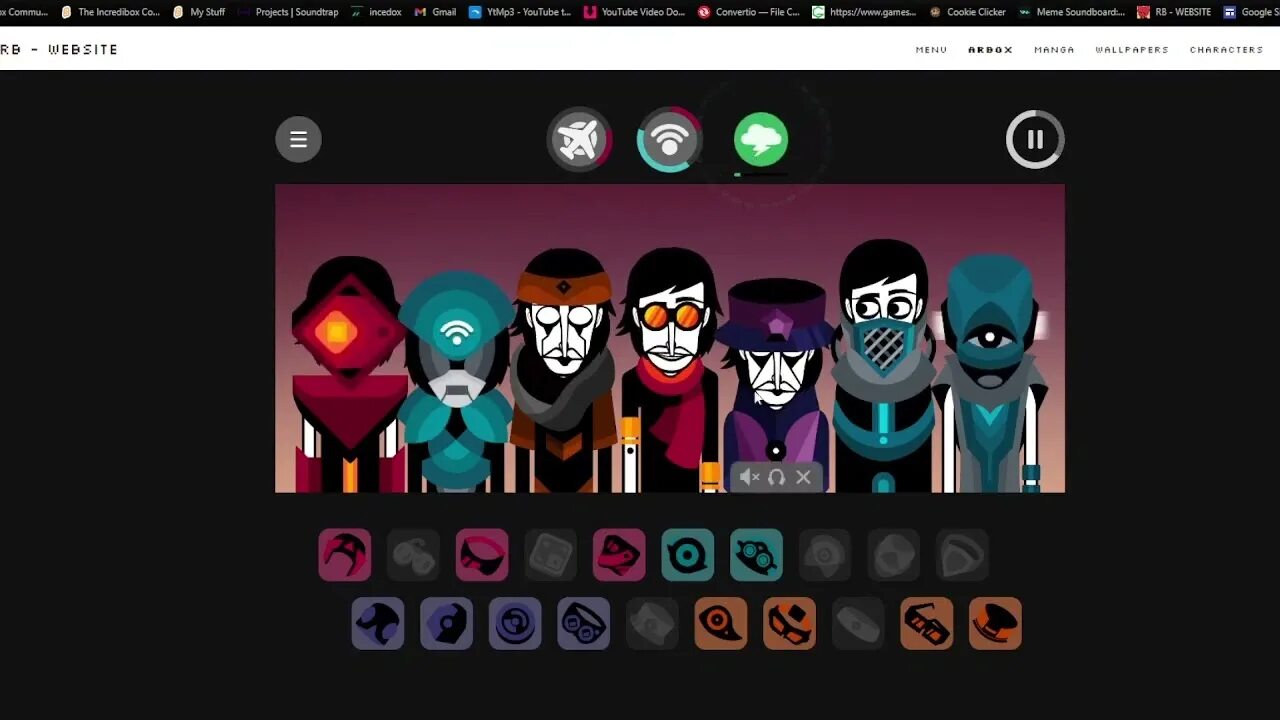Pick the pink curved helmet sound icon
1280x720 pixels.
click(x=345, y=555)
